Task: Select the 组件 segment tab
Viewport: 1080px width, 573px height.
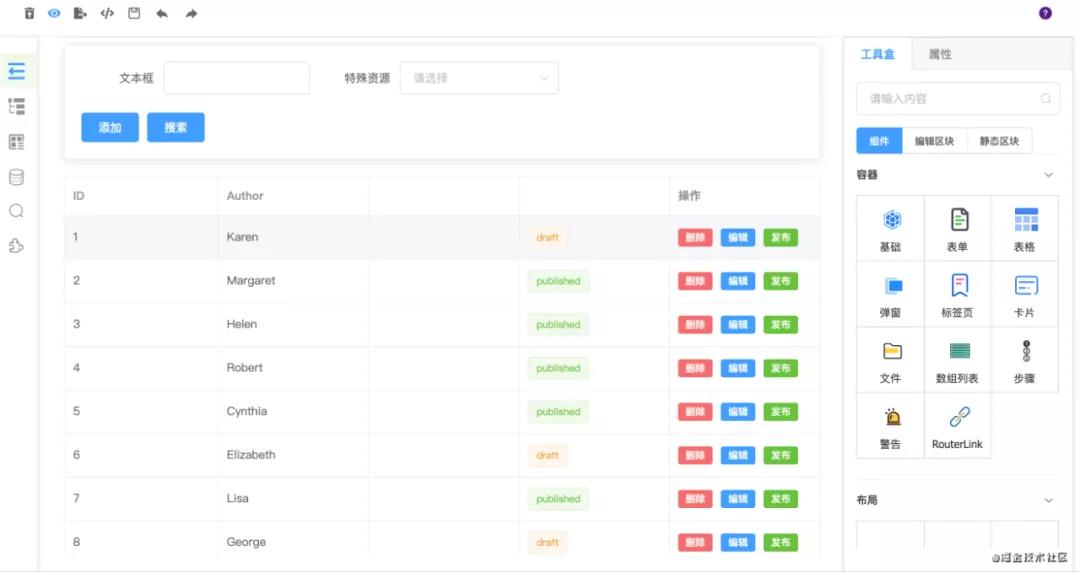Action: pos(879,141)
